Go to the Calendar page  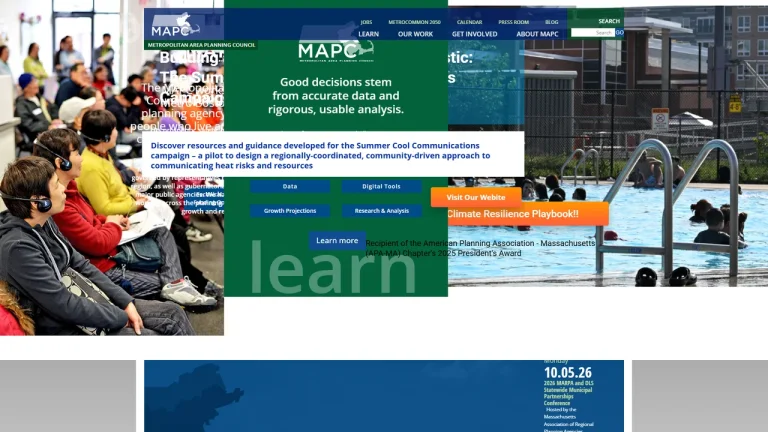[469, 22]
